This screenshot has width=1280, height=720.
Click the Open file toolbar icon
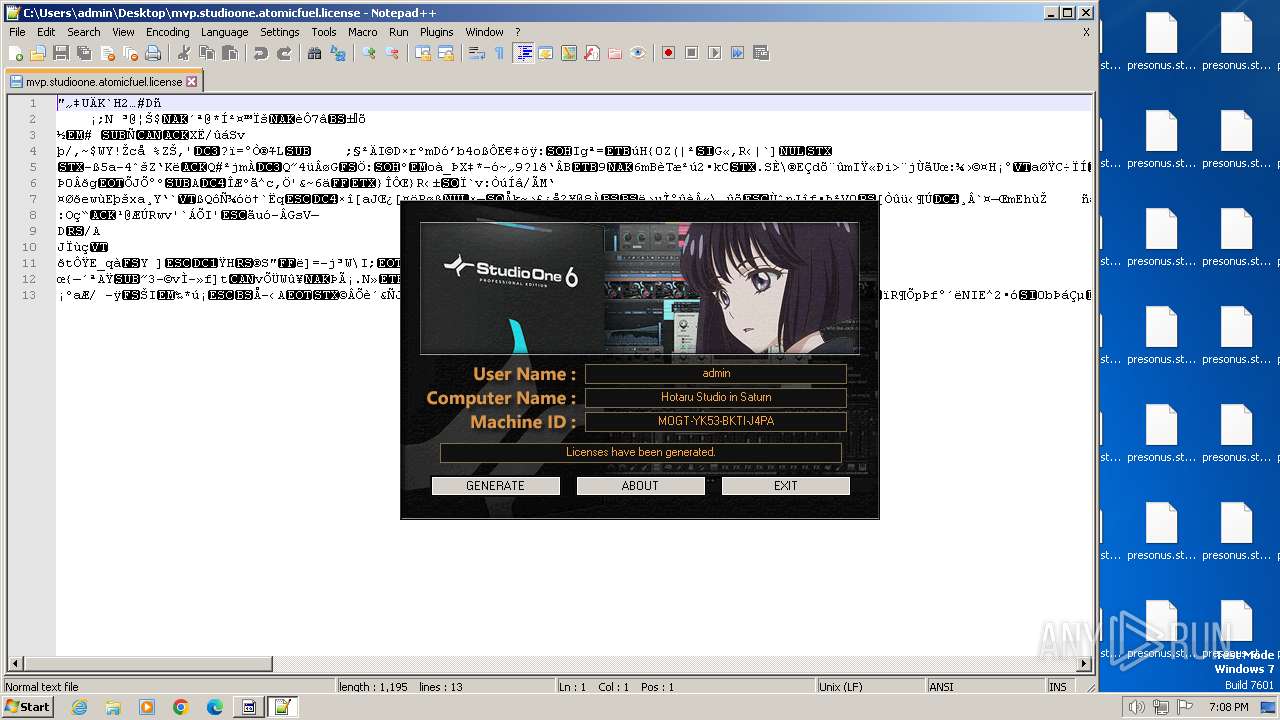coord(38,53)
